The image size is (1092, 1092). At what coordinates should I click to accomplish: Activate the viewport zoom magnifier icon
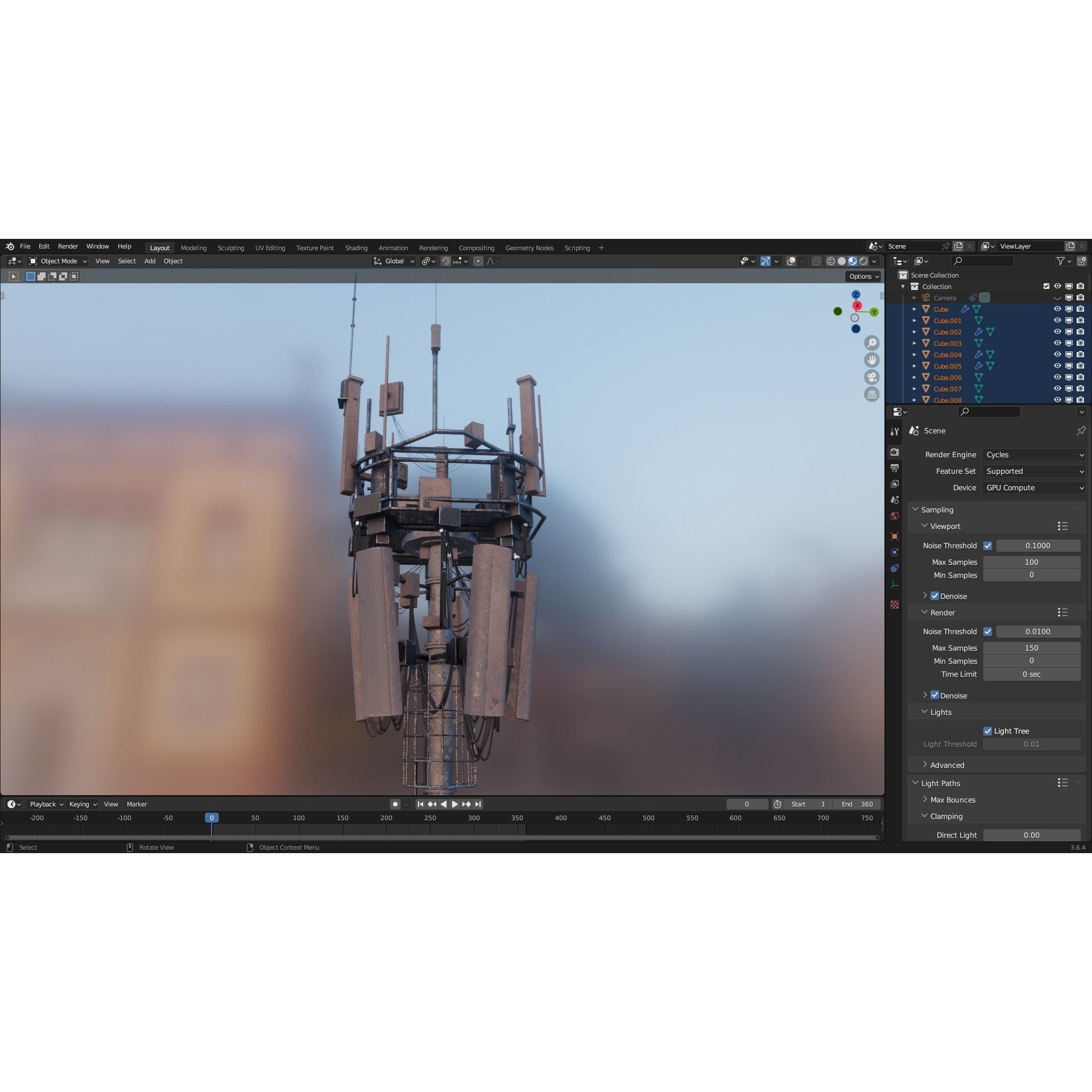(x=873, y=342)
